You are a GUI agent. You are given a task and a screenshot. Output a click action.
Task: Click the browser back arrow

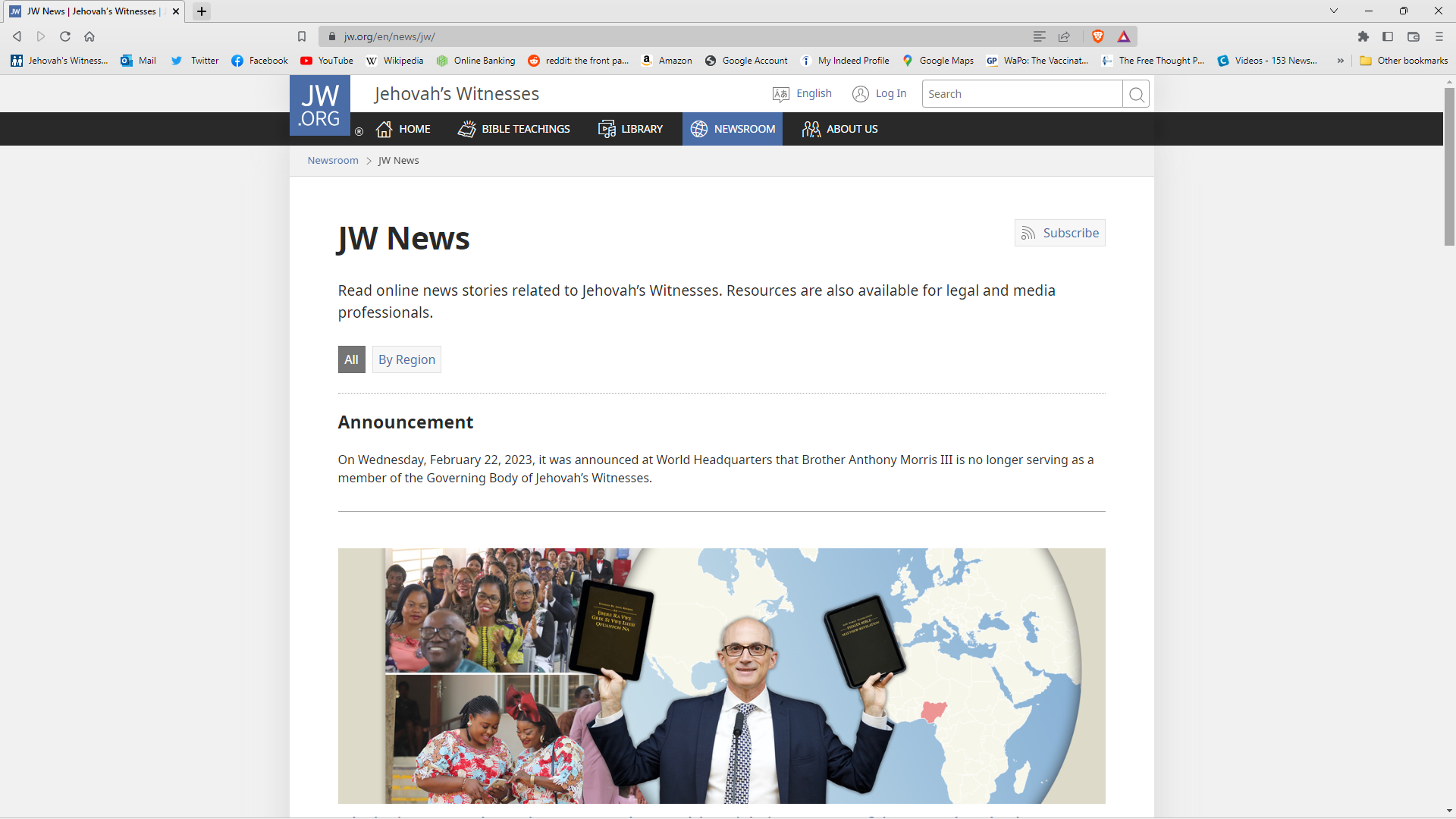click(17, 36)
